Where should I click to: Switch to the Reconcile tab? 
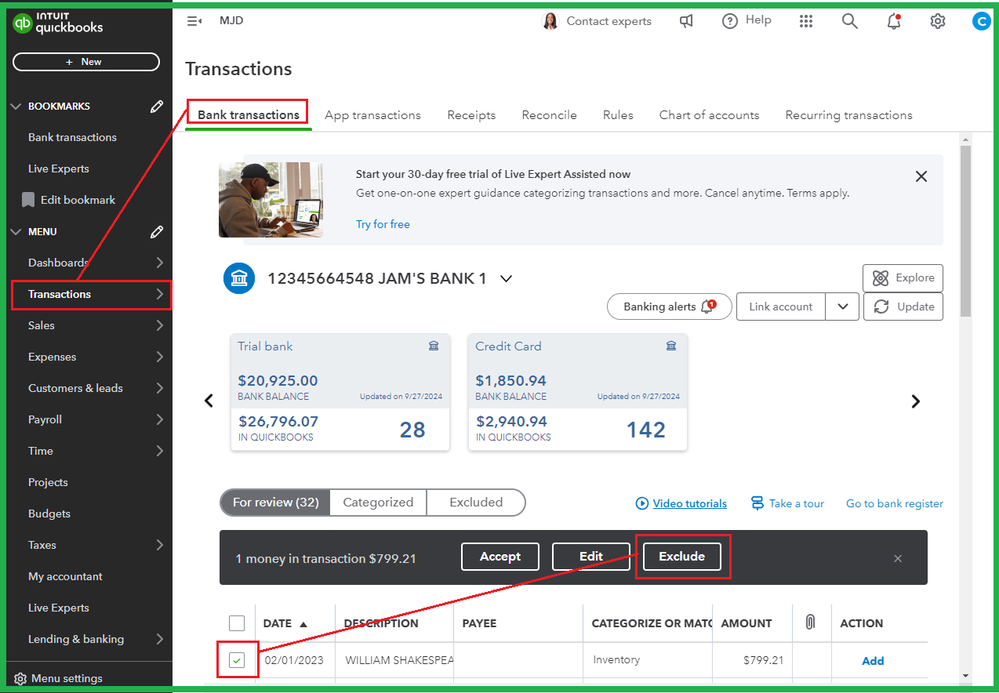tap(549, 115)
